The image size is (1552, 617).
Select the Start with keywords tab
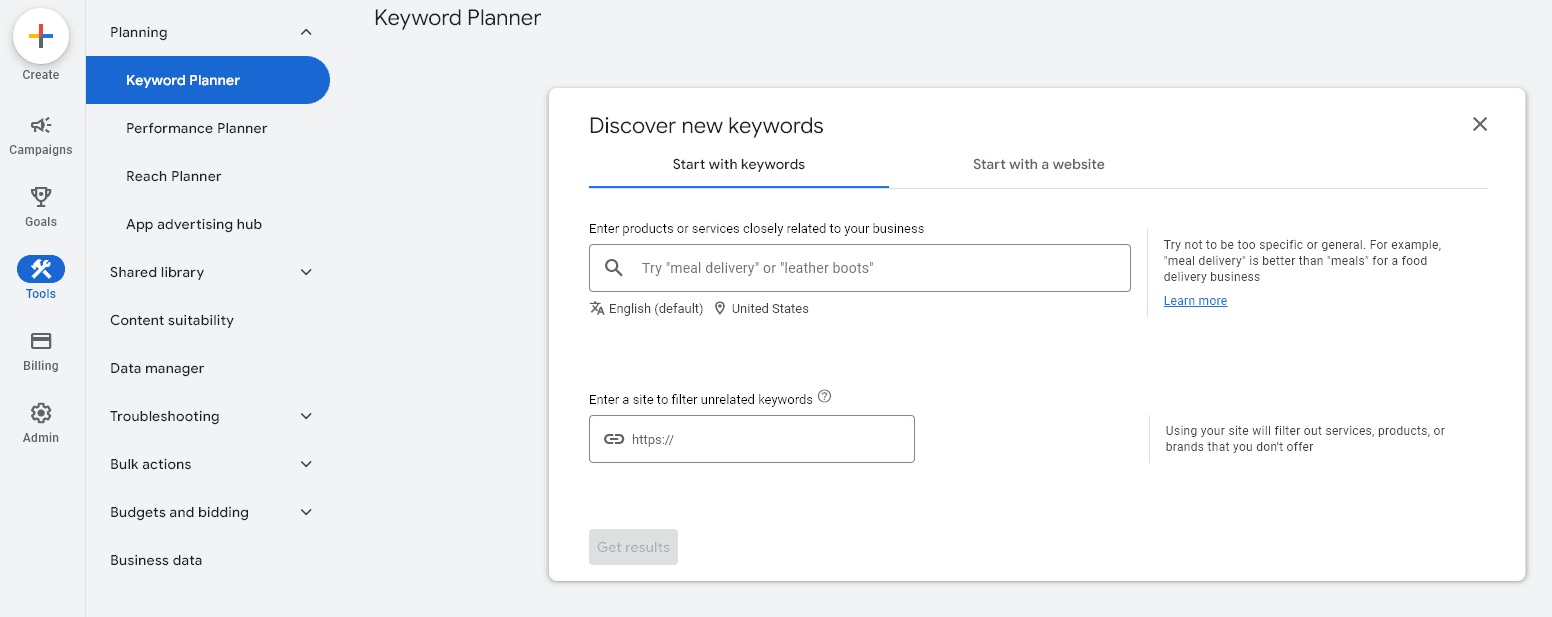pos(738,164)
